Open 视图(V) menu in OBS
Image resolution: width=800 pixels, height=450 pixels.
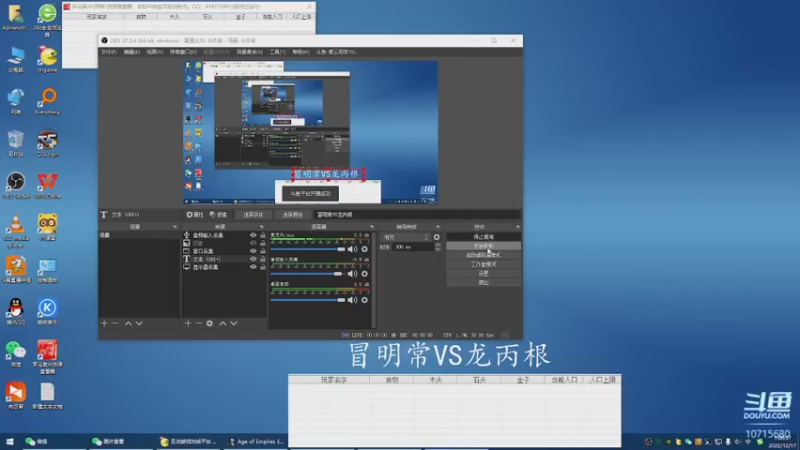point(155,52)
